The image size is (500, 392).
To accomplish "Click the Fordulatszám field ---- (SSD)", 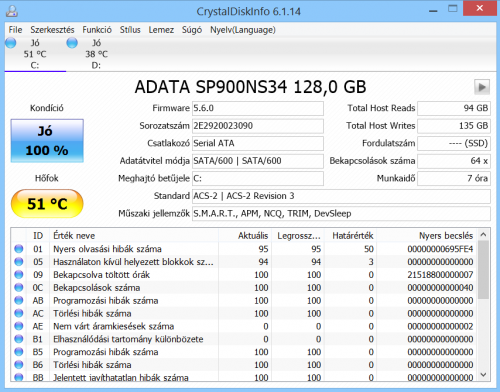I will 454,143.
